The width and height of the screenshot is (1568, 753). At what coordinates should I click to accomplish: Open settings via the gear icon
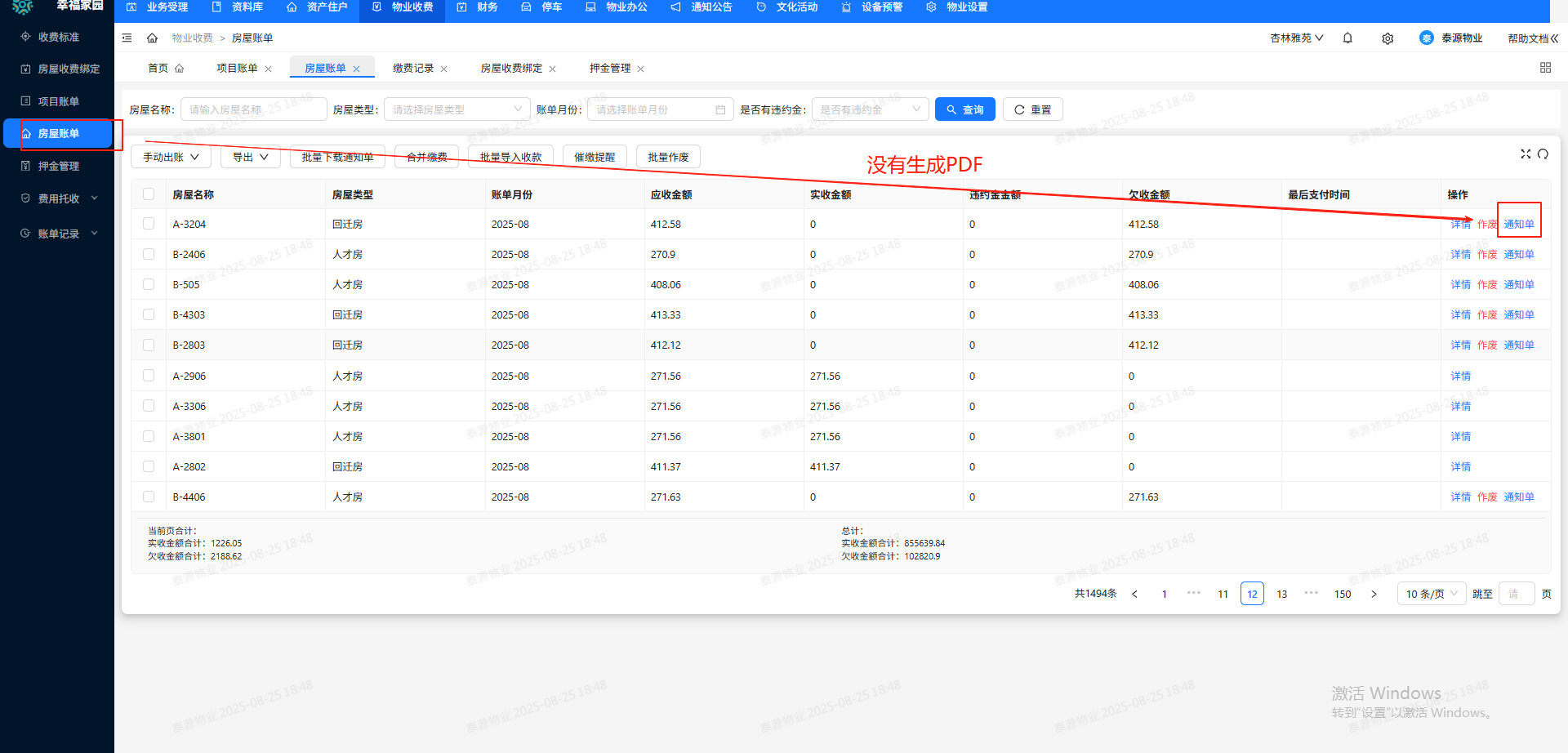click(x=1388, y=38)
